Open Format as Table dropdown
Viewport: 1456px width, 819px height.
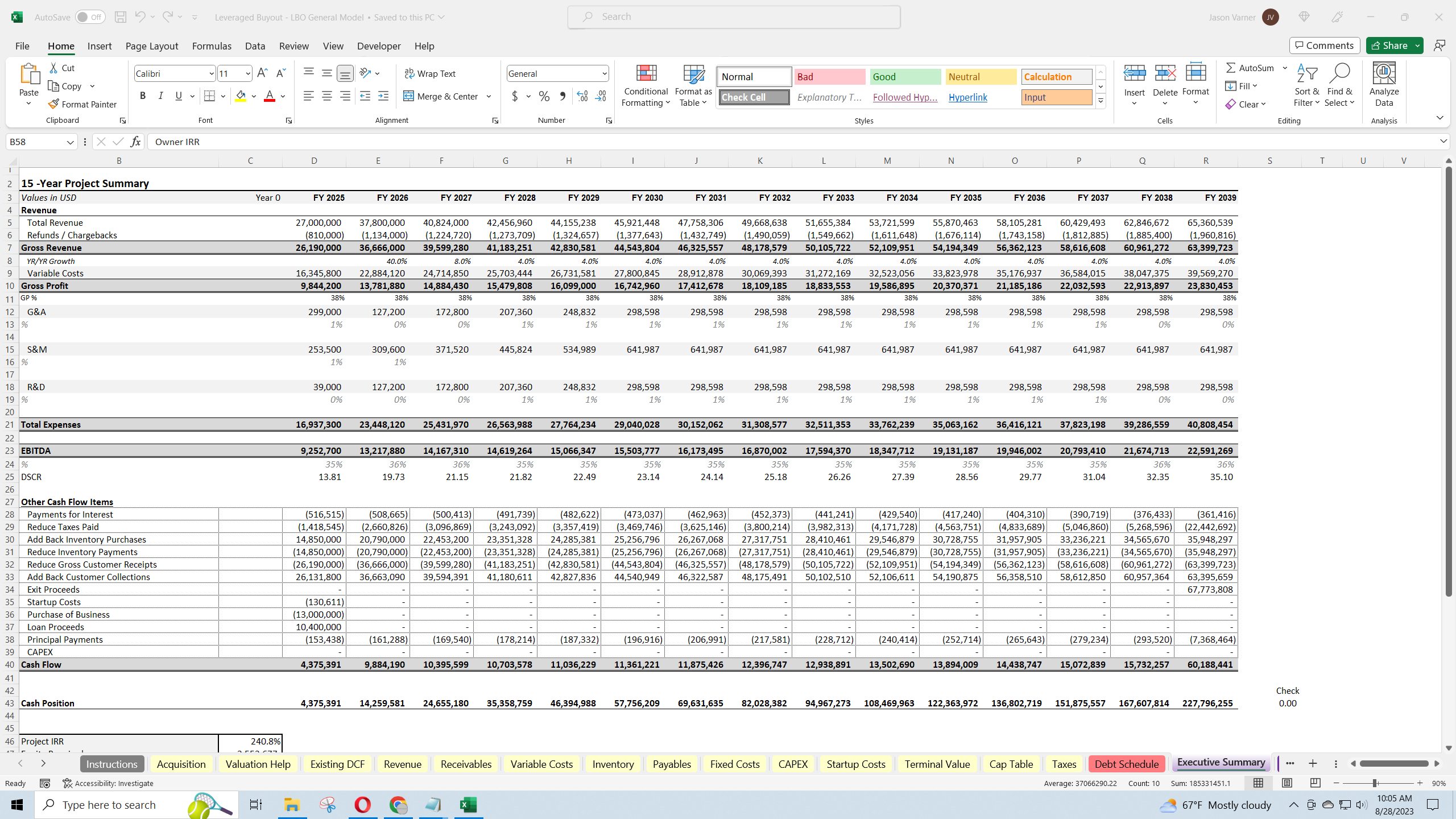click(693, 85)
